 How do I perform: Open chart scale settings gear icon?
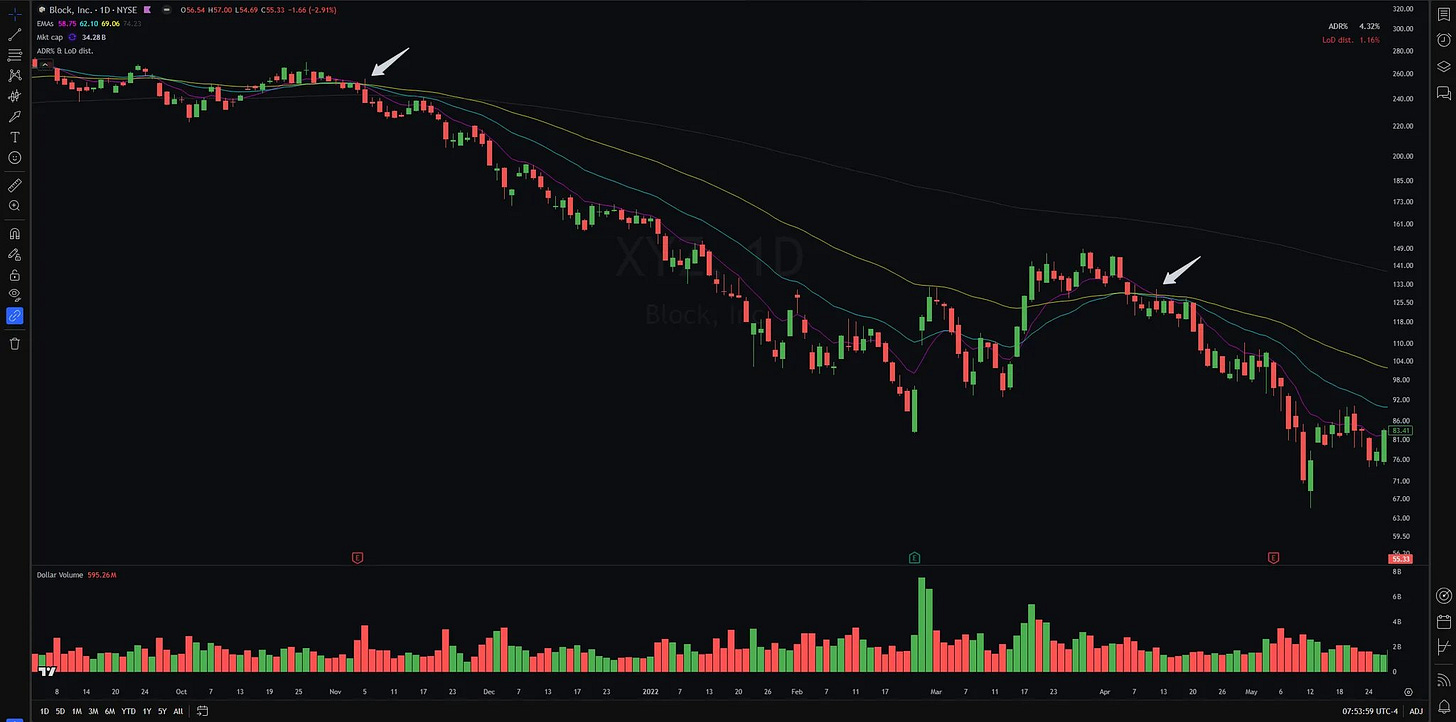pos(1408,691)
